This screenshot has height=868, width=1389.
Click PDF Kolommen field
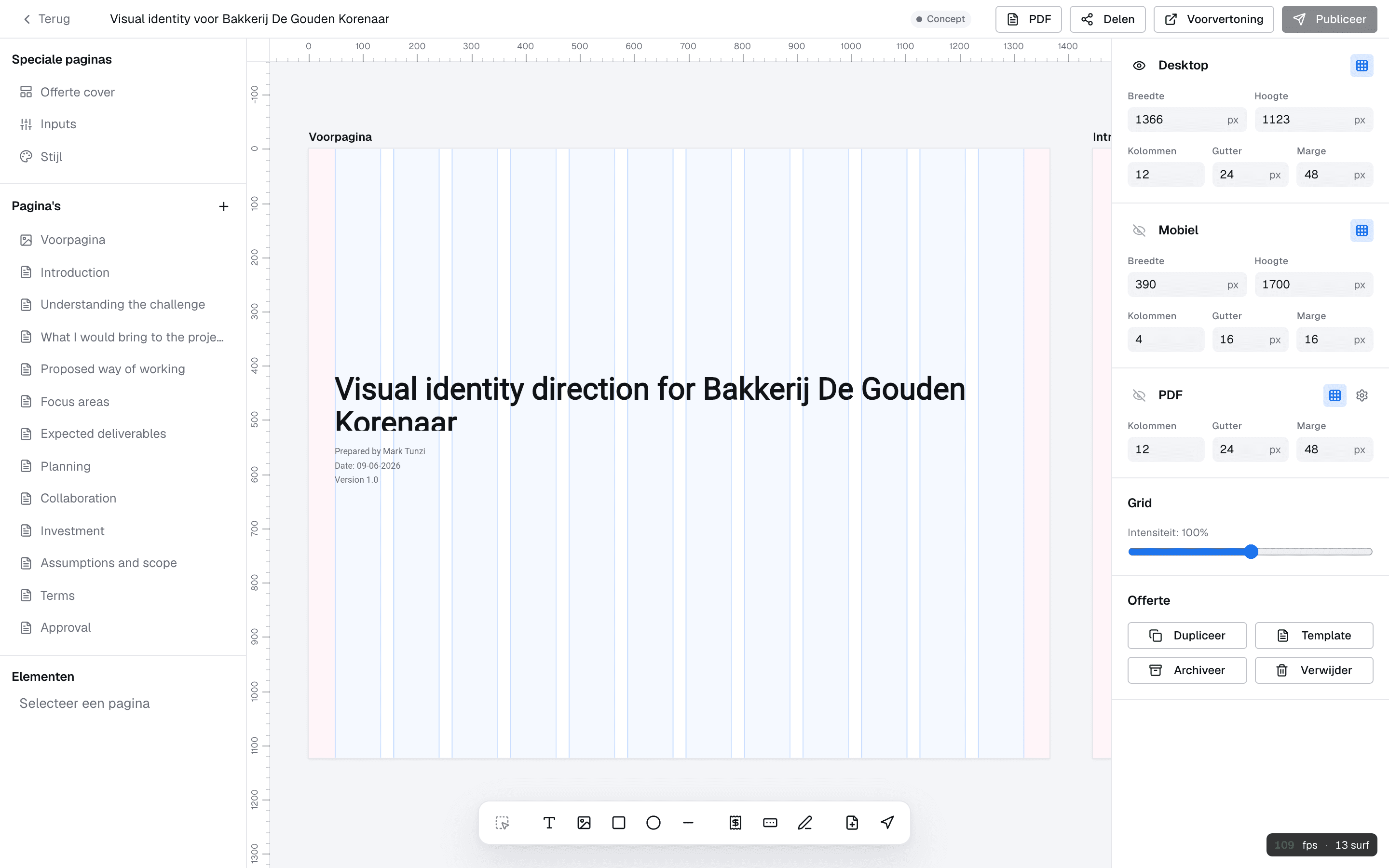point(1165,449)
